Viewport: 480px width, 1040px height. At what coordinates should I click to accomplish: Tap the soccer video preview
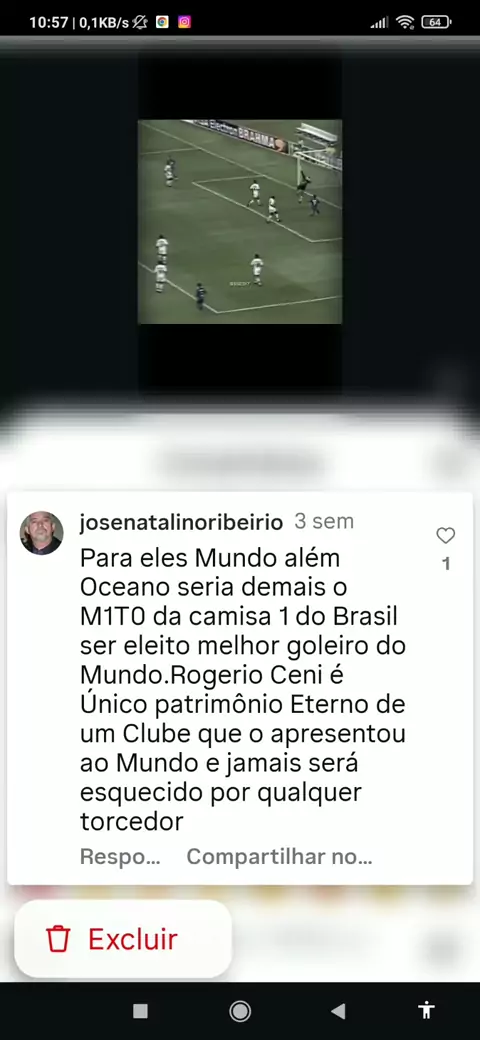(x=240, y=222)
